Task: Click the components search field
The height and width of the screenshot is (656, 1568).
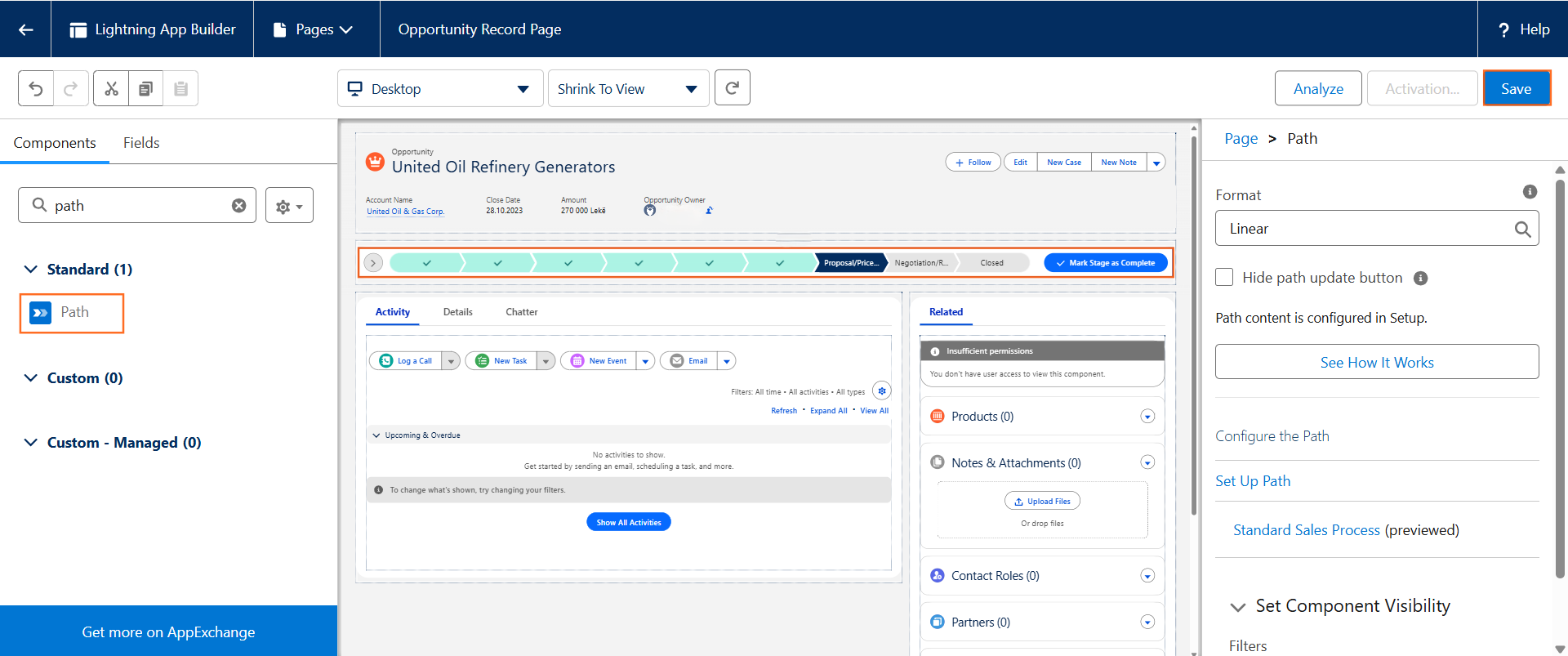Action: pyautogui.click(x=137, y=206)
